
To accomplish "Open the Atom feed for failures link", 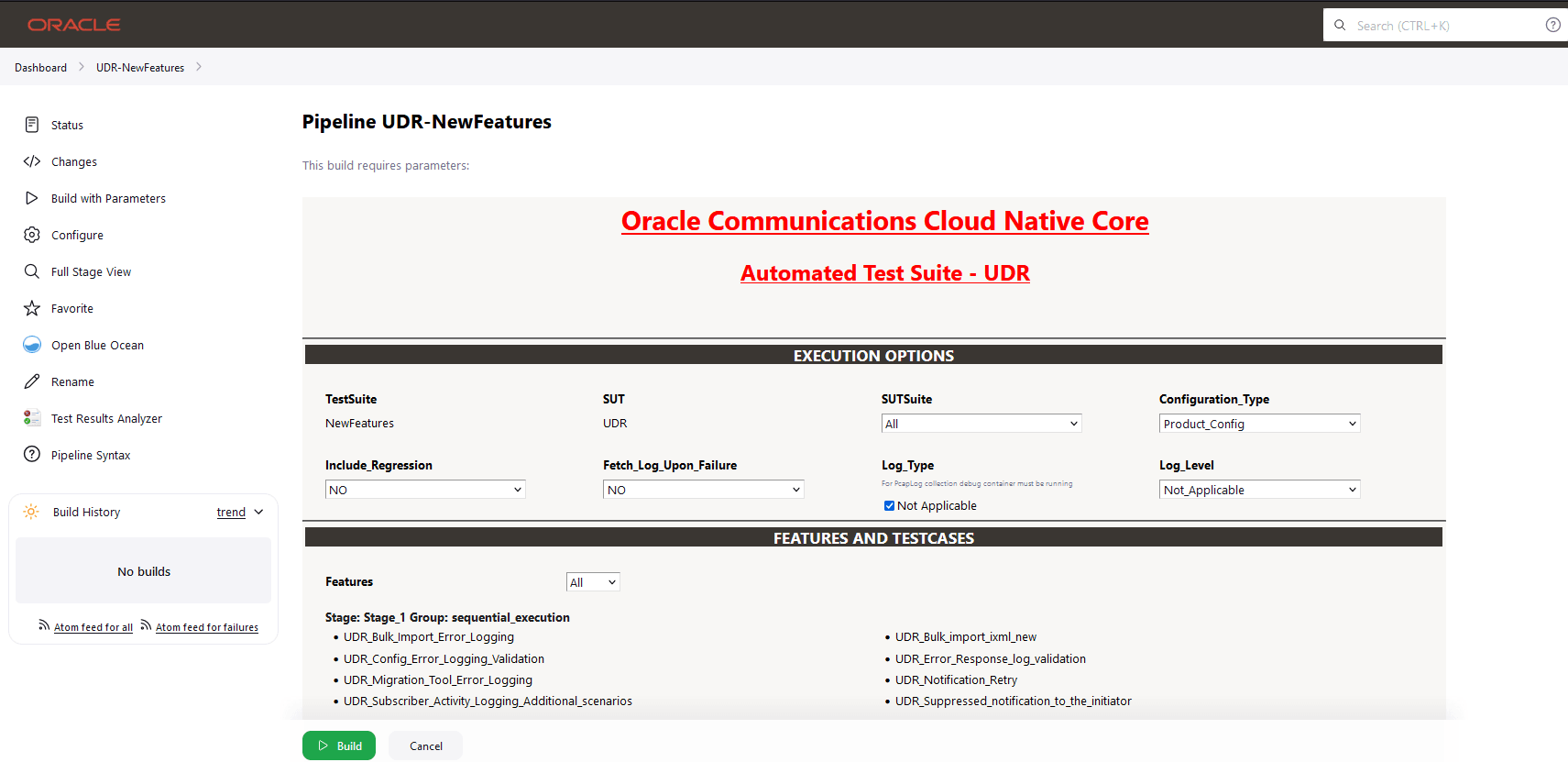I will click(207, 627).
